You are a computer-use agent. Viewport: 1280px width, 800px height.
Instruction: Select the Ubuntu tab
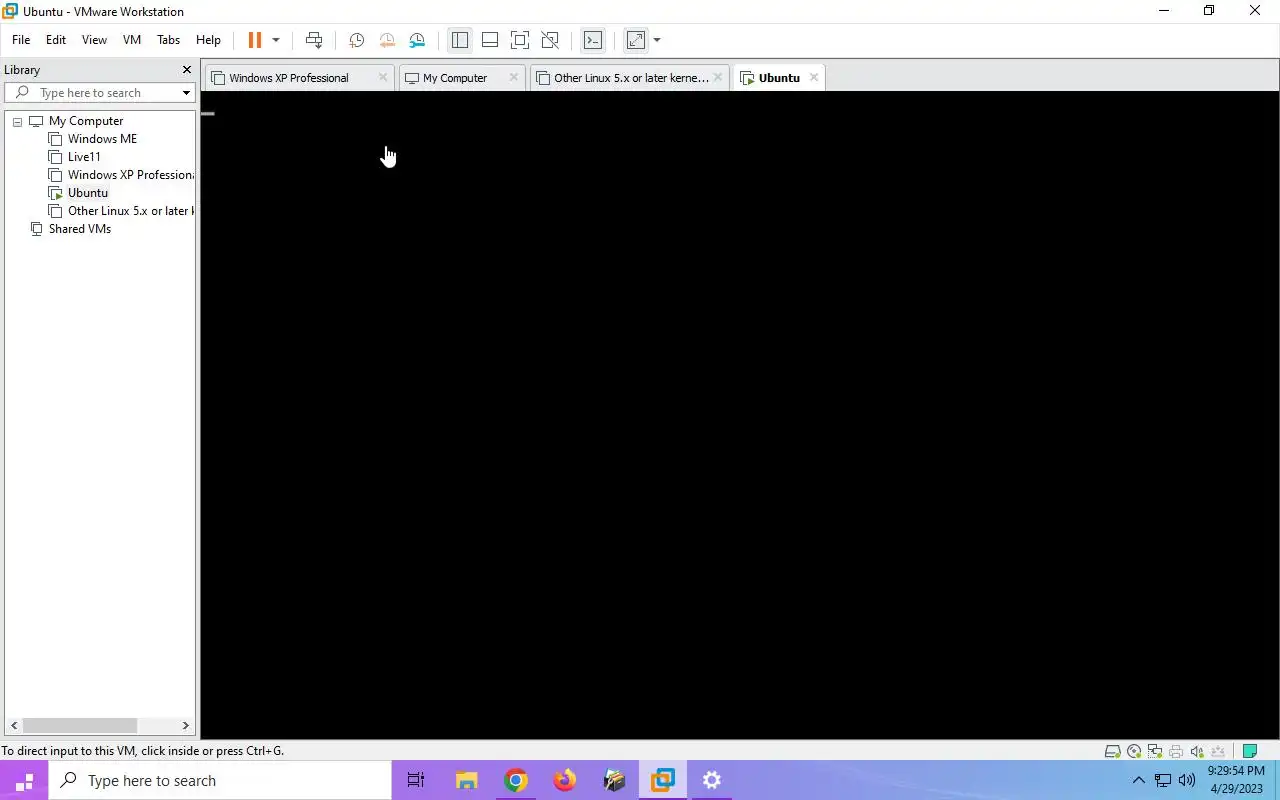(x=779, y=78)
